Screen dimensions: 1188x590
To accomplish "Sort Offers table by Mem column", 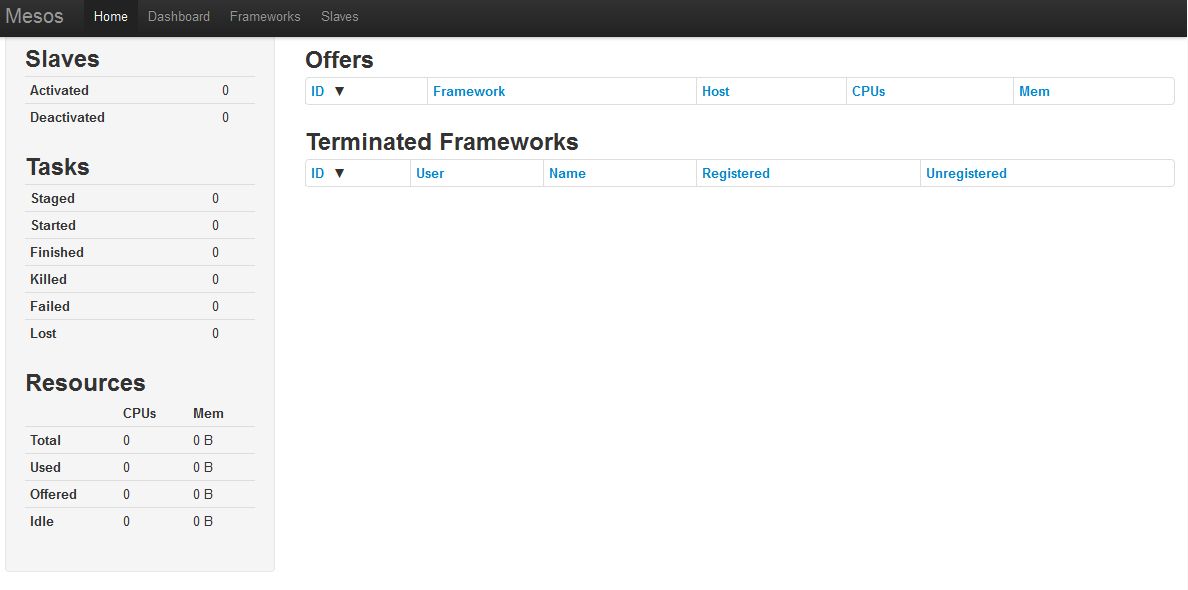I will [1034, 92].
